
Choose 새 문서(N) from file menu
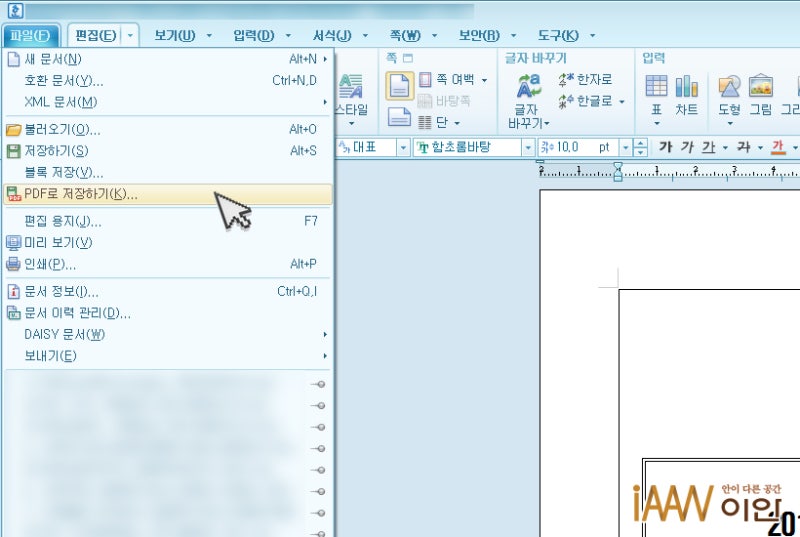coord(168,59)
